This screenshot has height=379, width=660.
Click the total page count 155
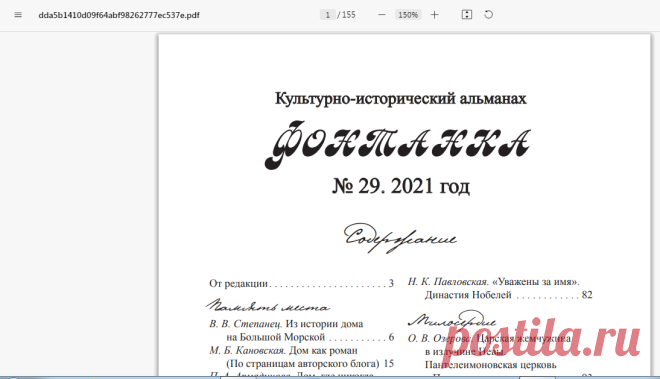[349, 15]
